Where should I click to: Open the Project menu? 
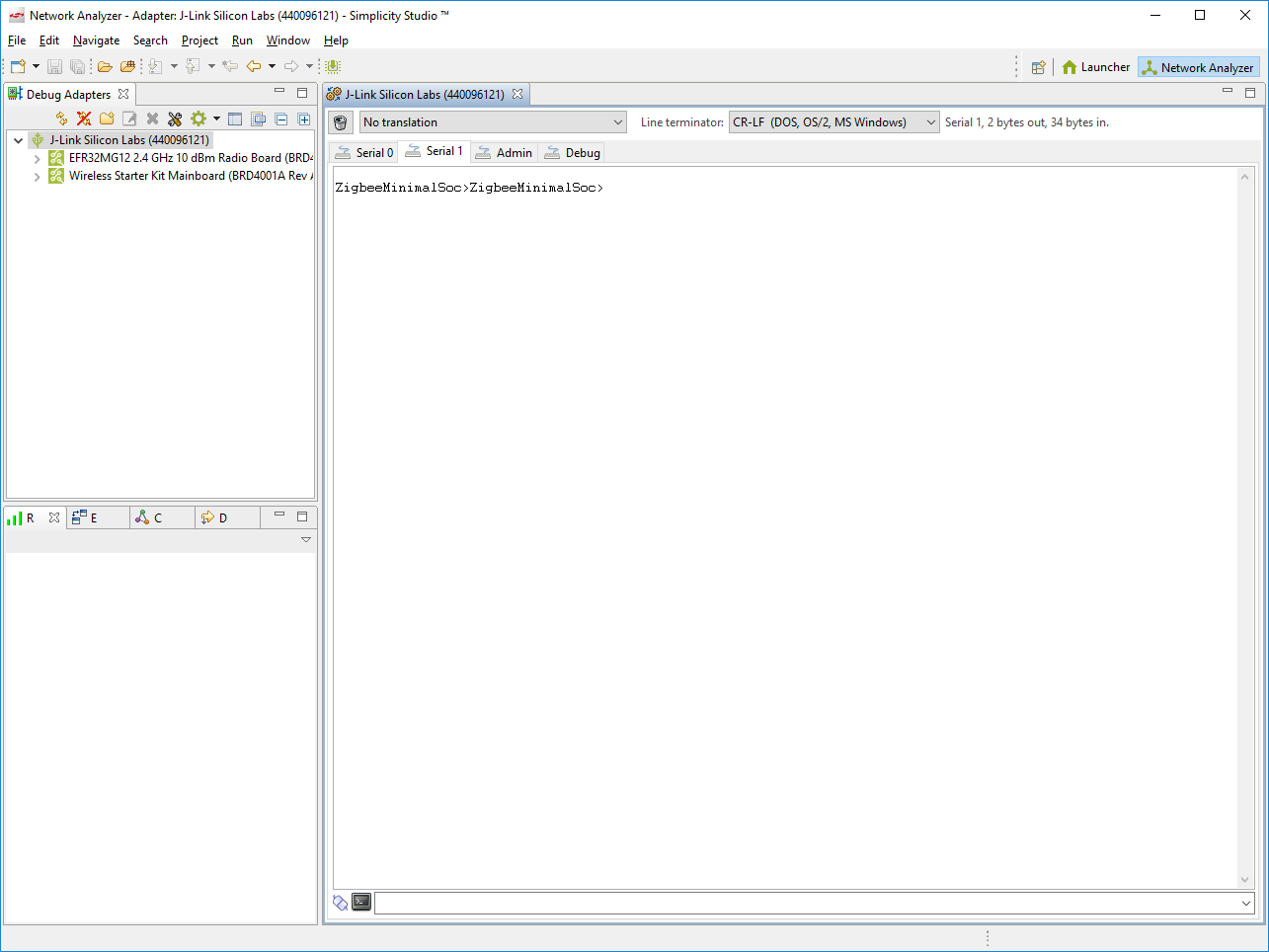[x=199, y=40]
